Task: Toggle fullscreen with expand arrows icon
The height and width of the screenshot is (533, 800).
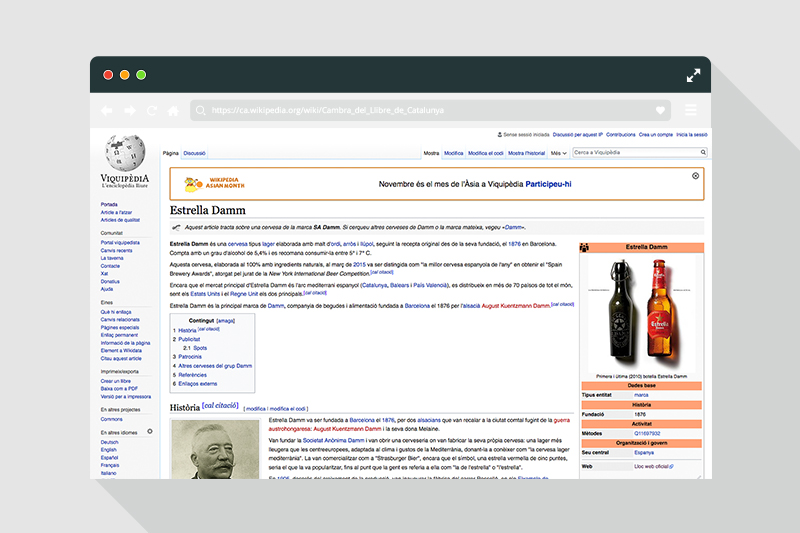Action: point(693,75)
